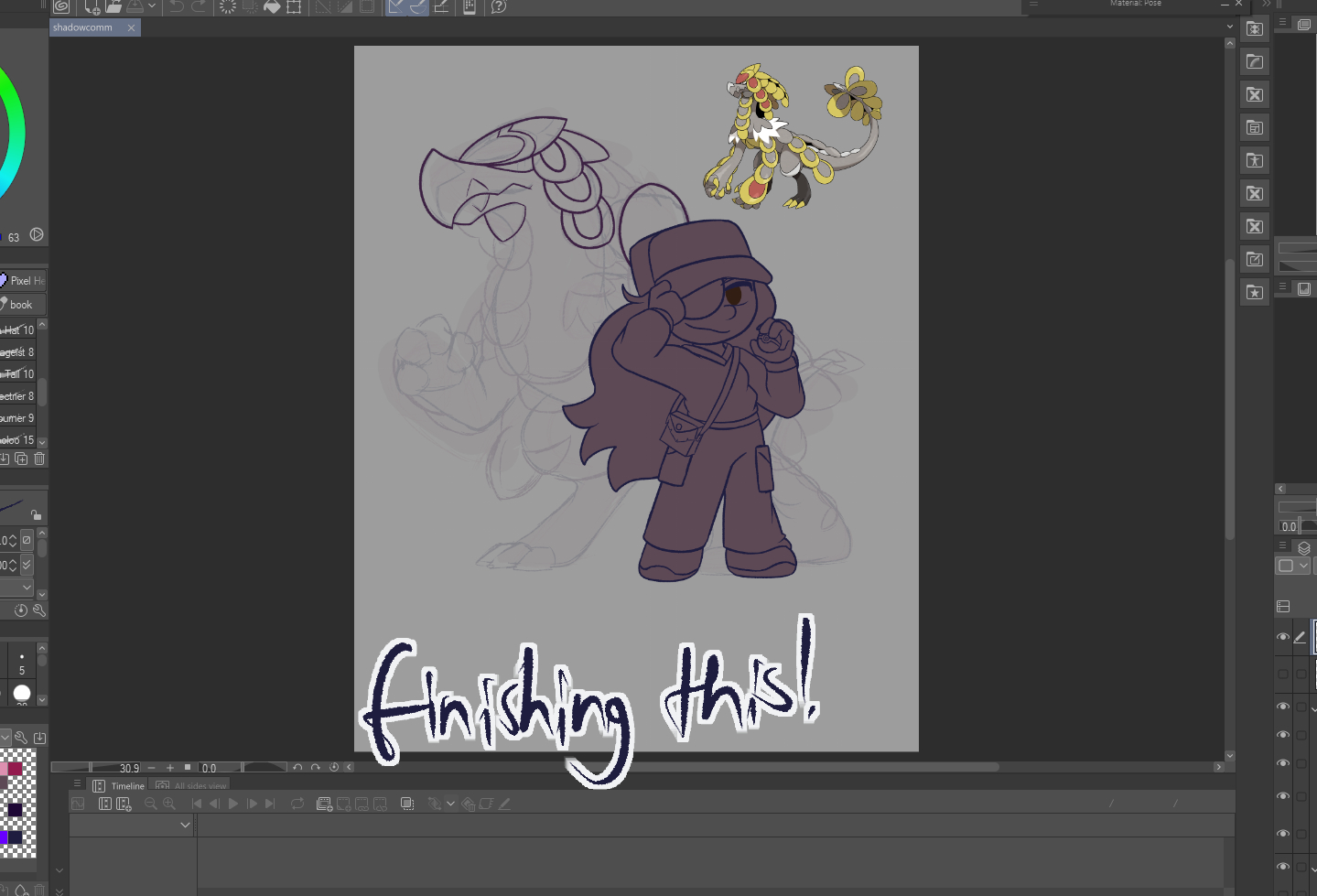Open the save dropdown arrow in command bar
This screenshot has width=1317, height=896.
[152, 6]
